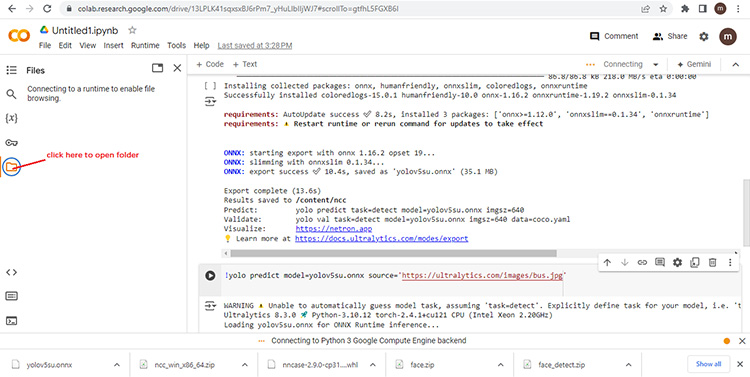Open the Runtime menu
This screenshot has height=377, width=750.
tap(145, 45)
